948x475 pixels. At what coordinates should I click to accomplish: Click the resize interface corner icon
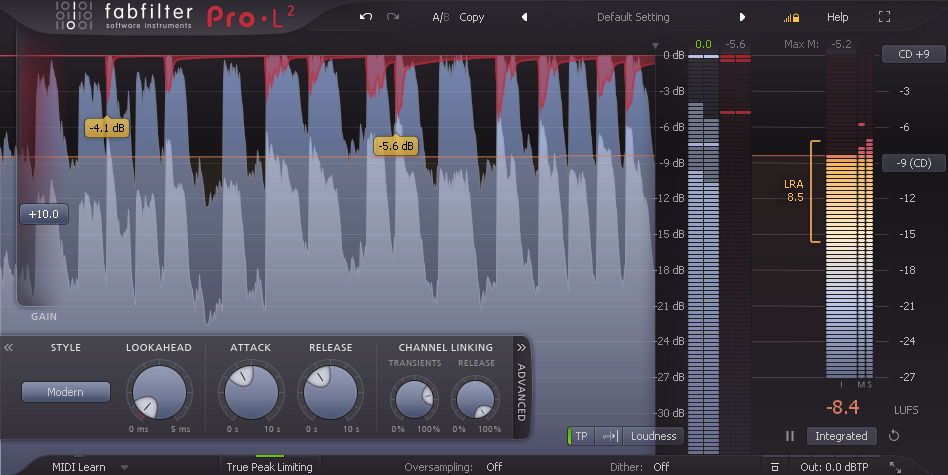point(895,467)
